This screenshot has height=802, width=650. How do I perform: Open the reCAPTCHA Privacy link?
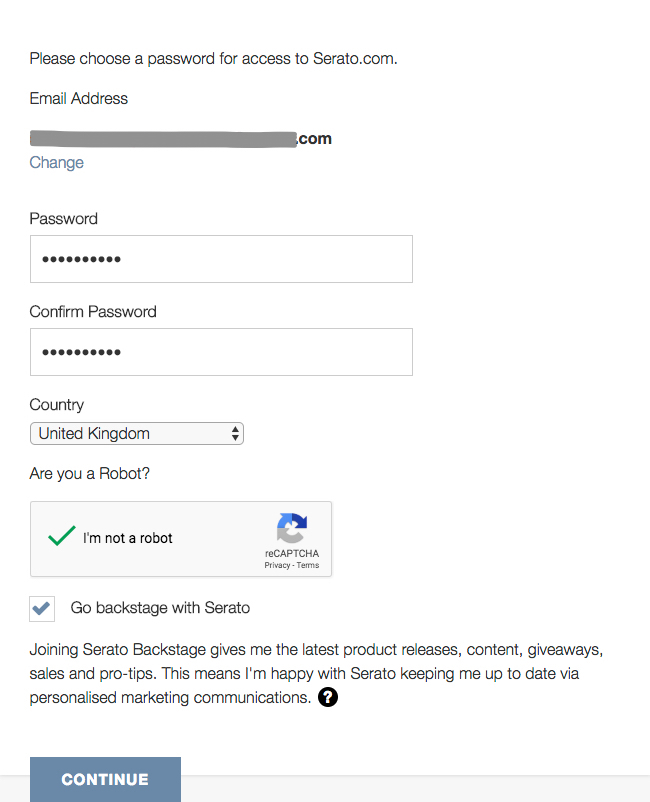coord(277,565)
